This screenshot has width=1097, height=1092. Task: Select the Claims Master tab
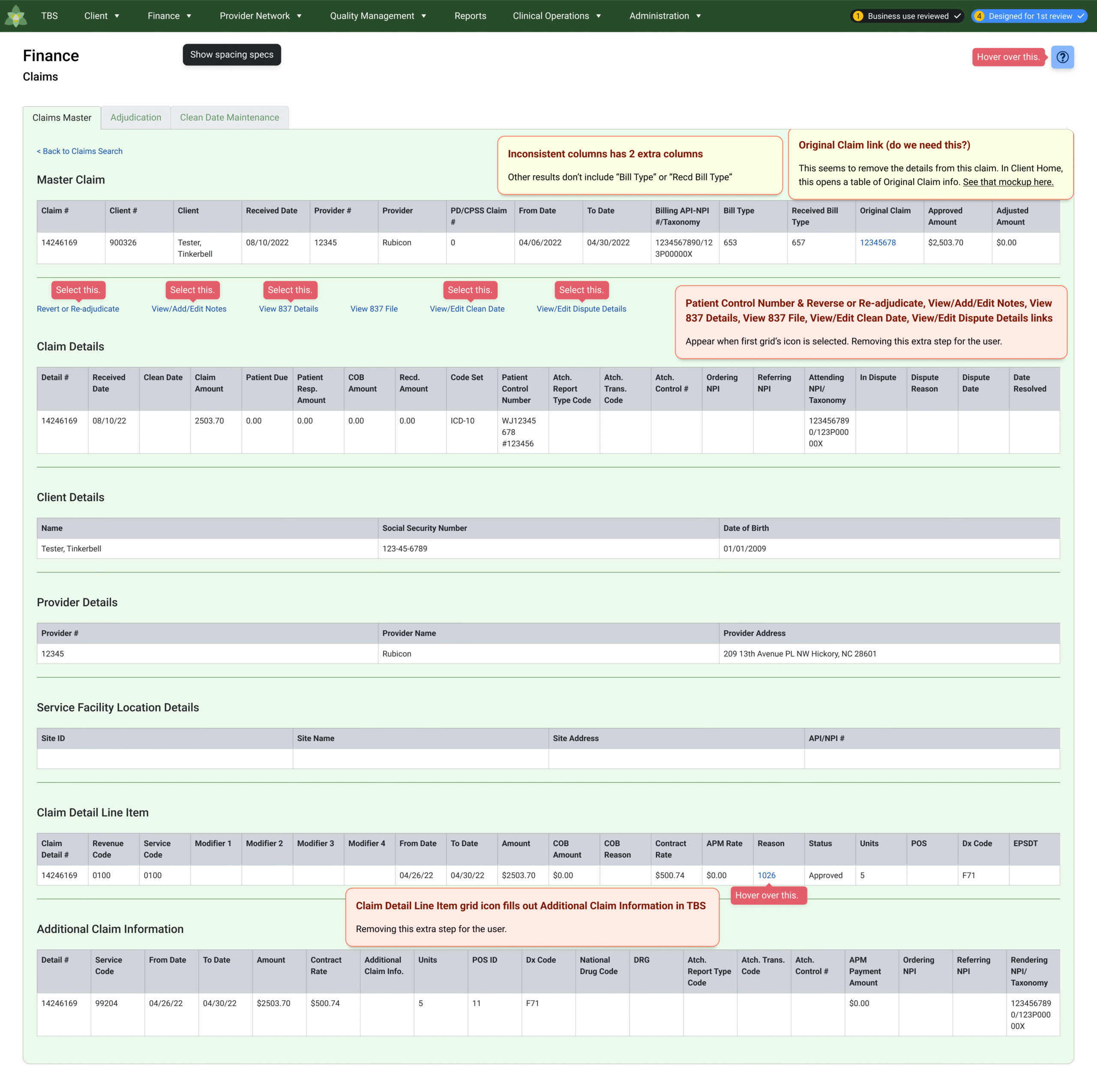62,117
